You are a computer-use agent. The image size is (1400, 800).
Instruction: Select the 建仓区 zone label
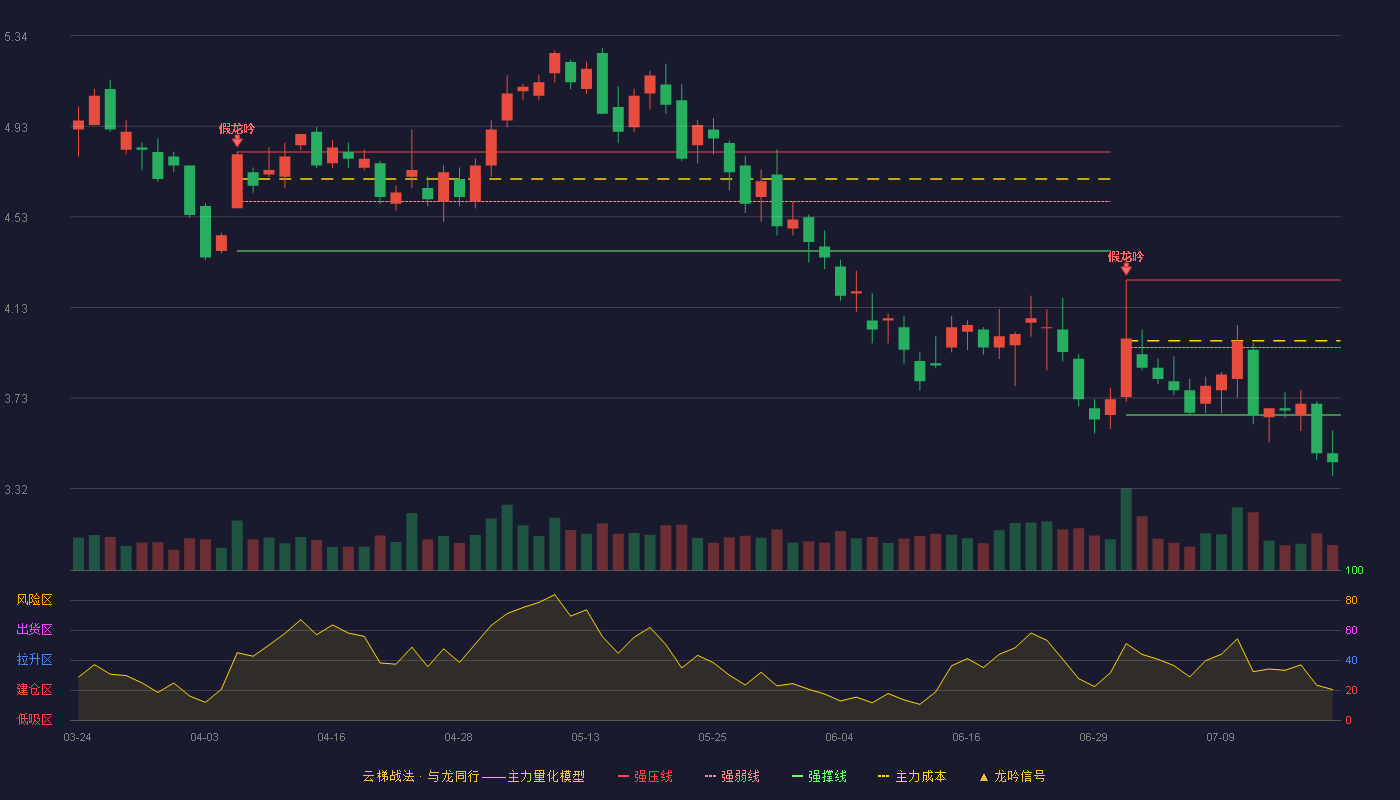pos(34,690)
